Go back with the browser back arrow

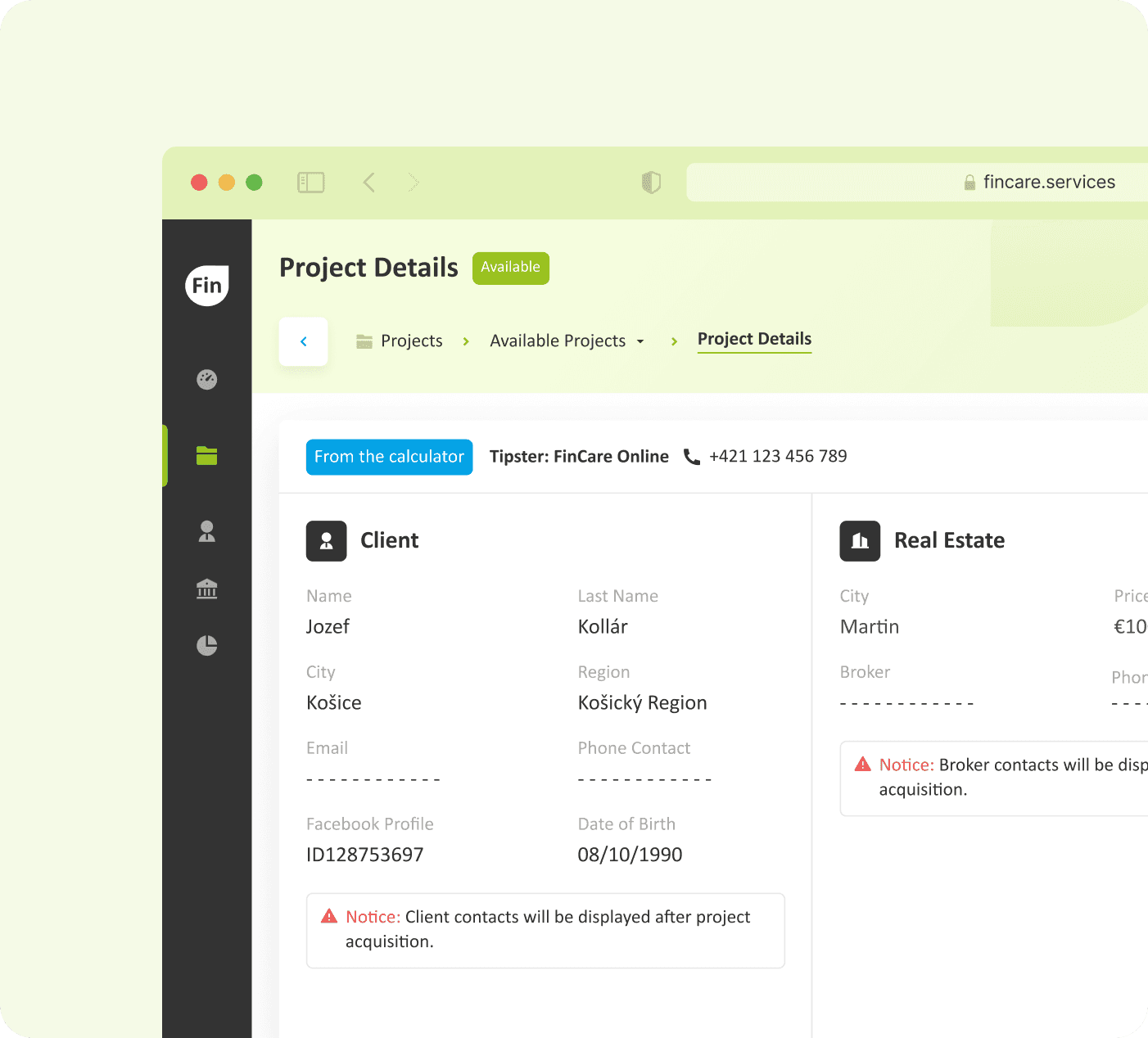click(x=369, y=182)
